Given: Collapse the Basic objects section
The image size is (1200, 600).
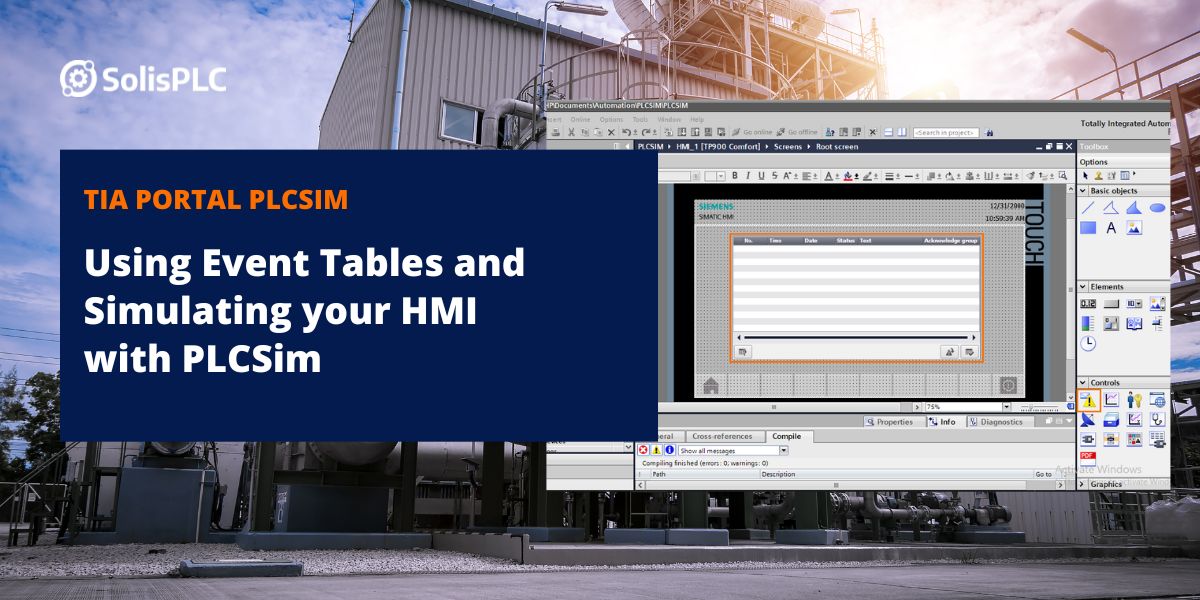Looking at the screenshot, I should point(1082,191).
